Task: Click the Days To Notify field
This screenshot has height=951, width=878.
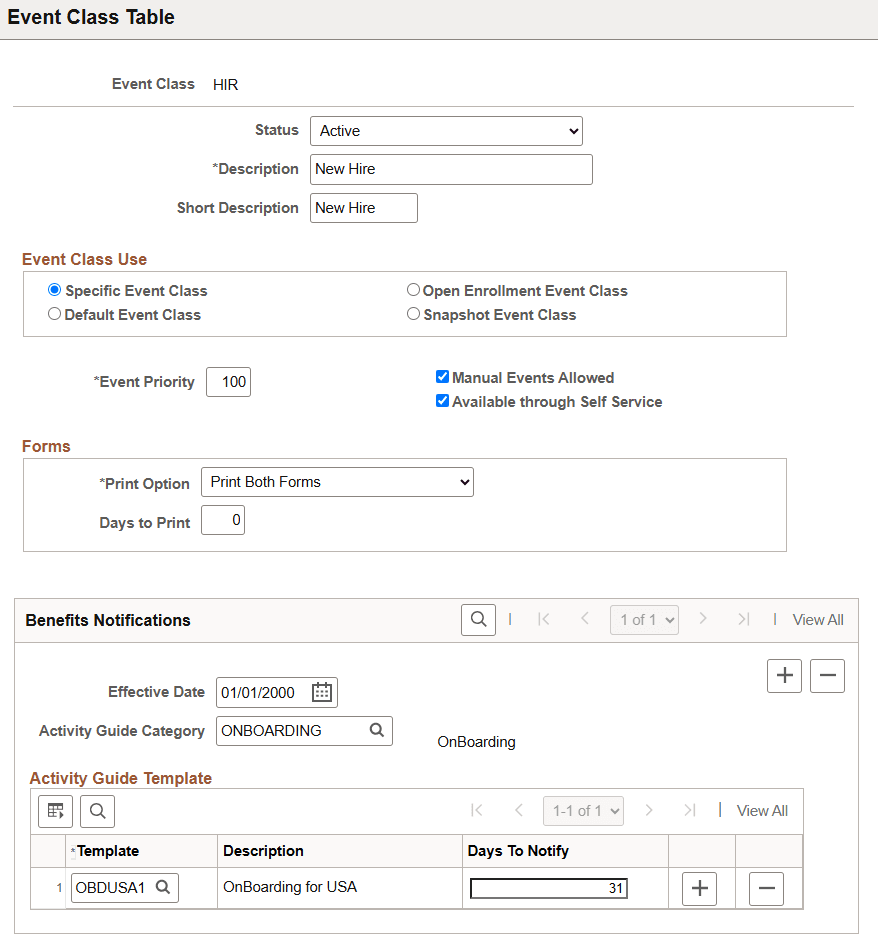Action: (x=549, y=889)
